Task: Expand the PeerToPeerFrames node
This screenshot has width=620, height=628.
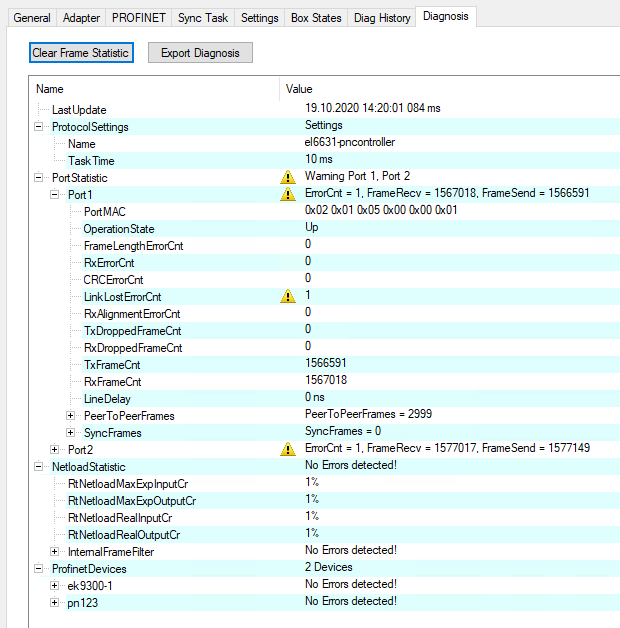Action: [71, 415]
